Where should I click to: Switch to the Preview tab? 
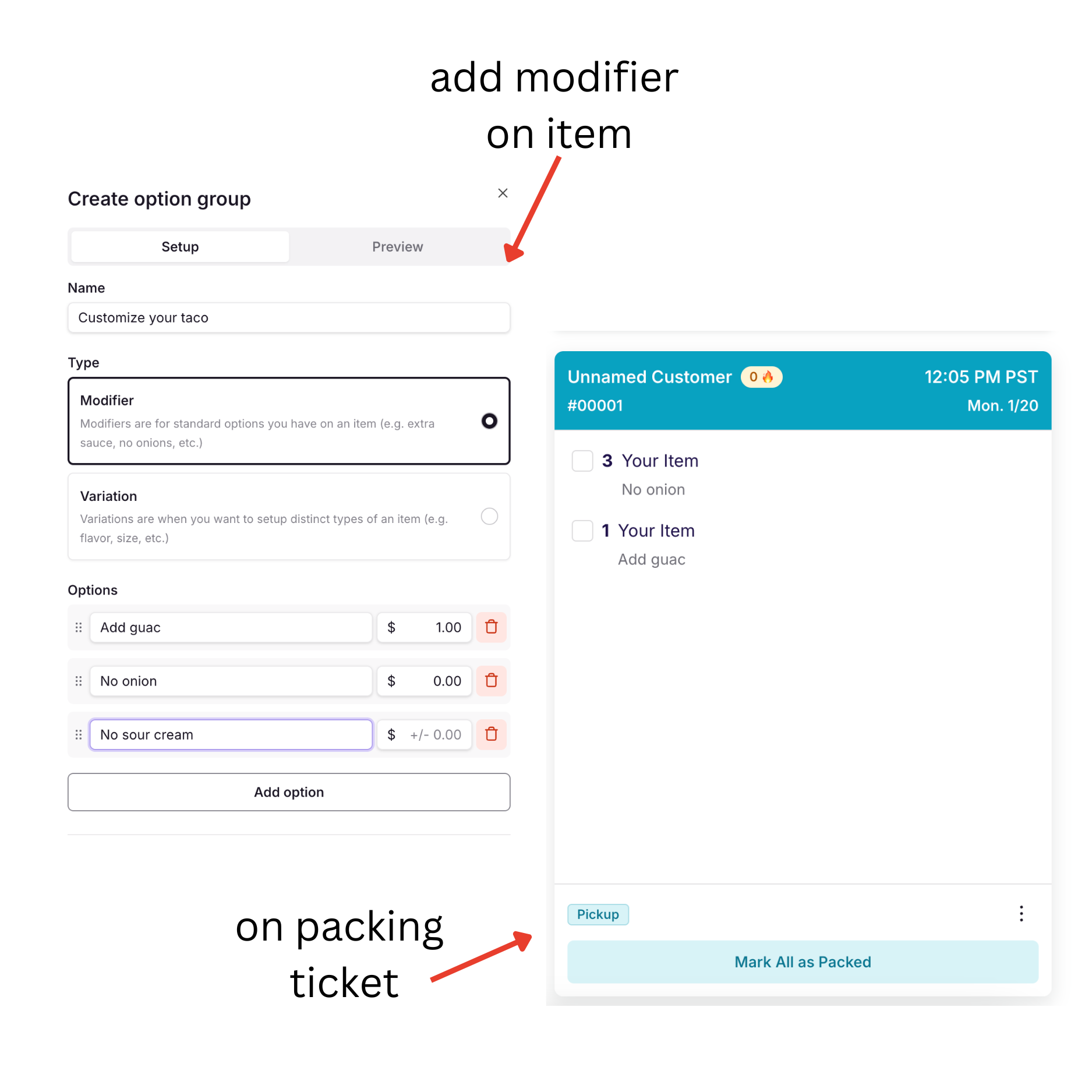(x=397, y=247)
